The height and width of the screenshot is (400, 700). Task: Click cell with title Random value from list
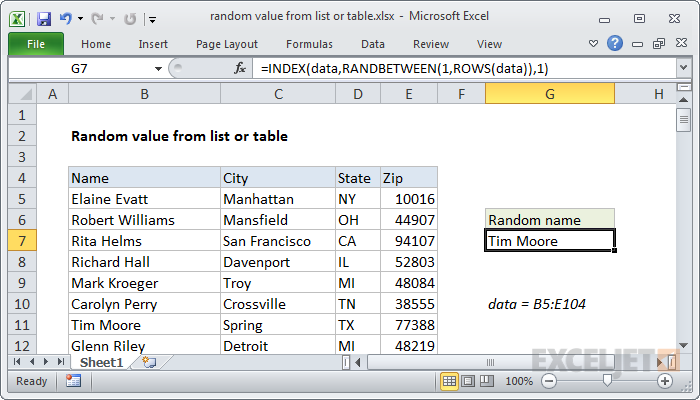click(x=179, y=136)
